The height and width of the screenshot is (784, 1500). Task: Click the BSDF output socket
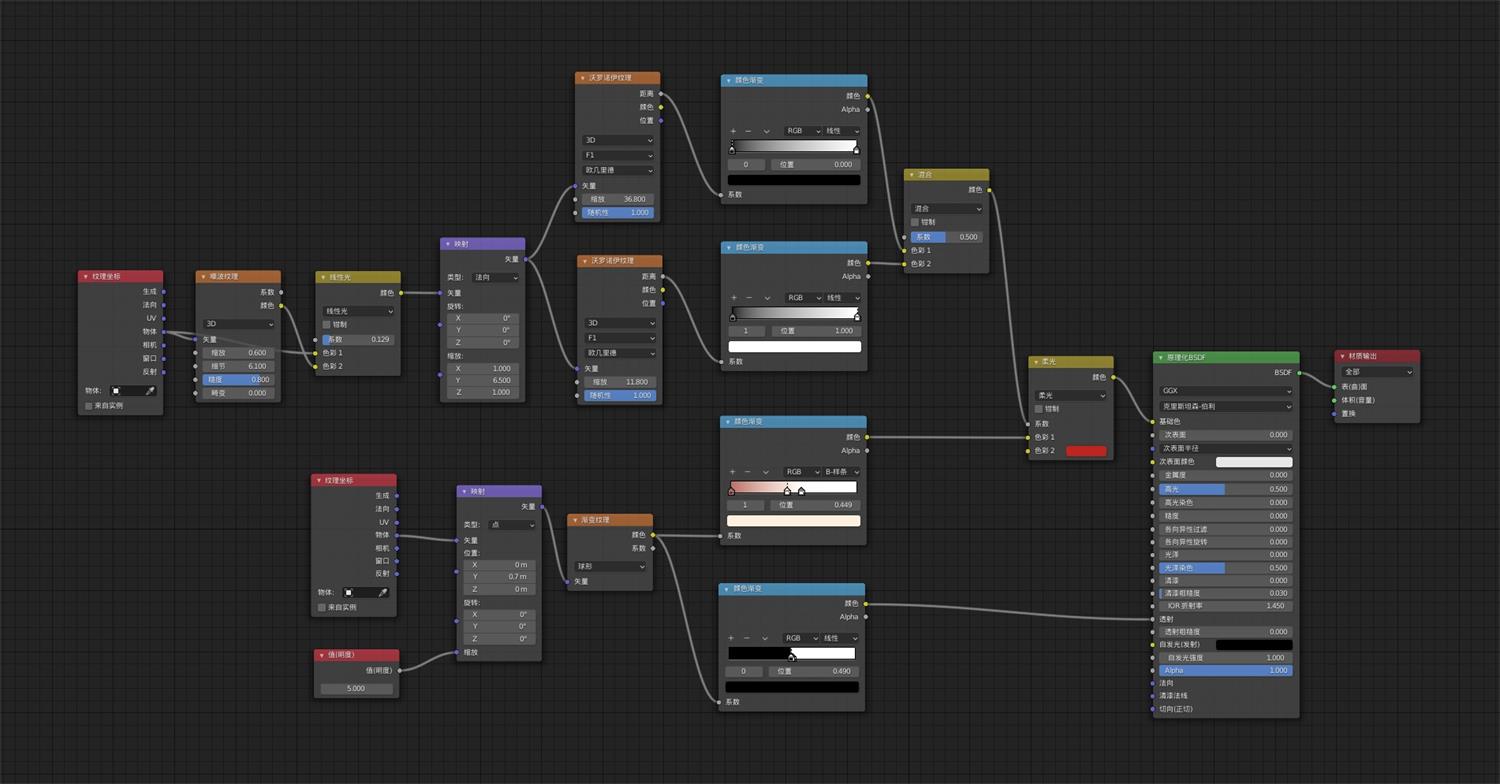[x=1299, y=373]
